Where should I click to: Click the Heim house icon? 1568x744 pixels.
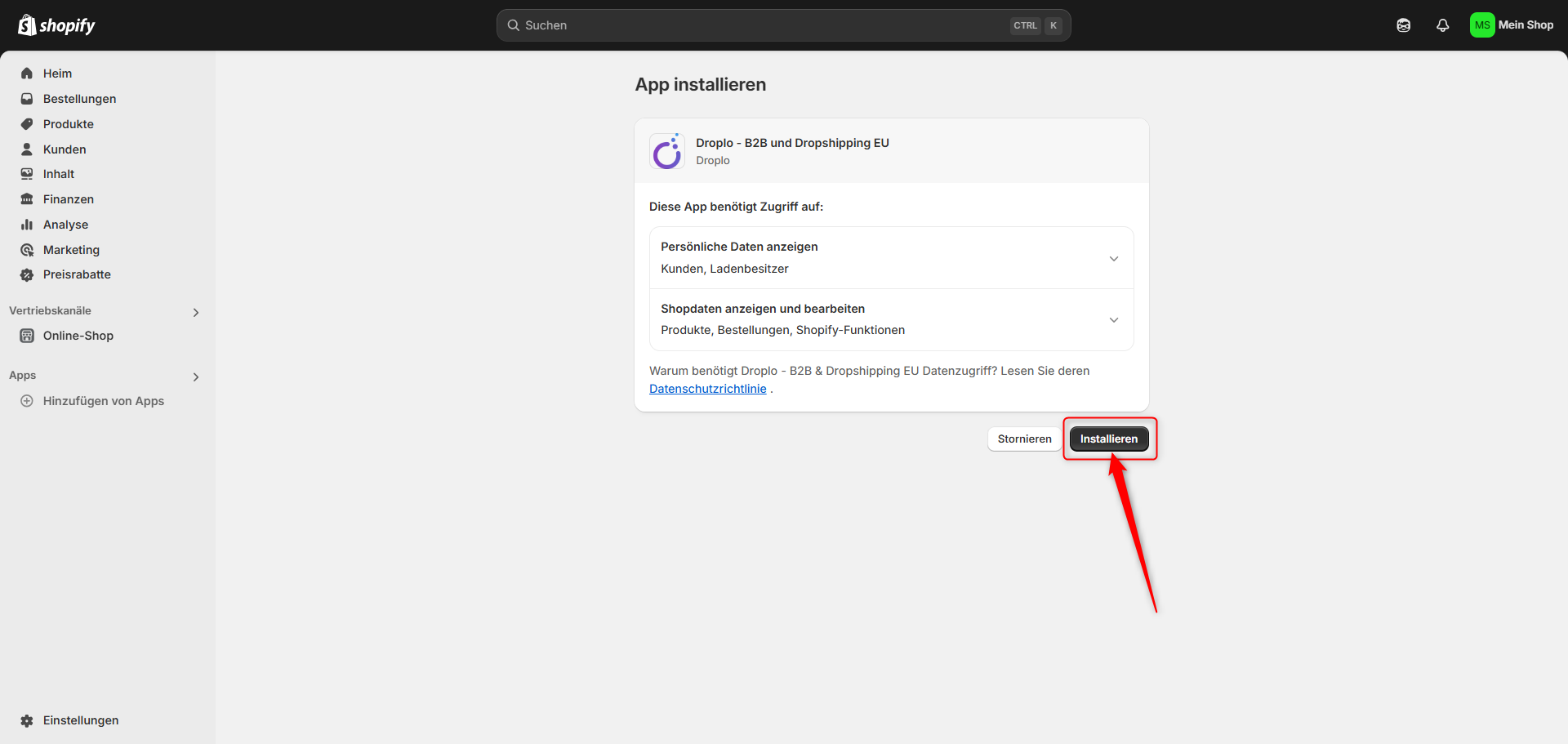pos(27,74)
